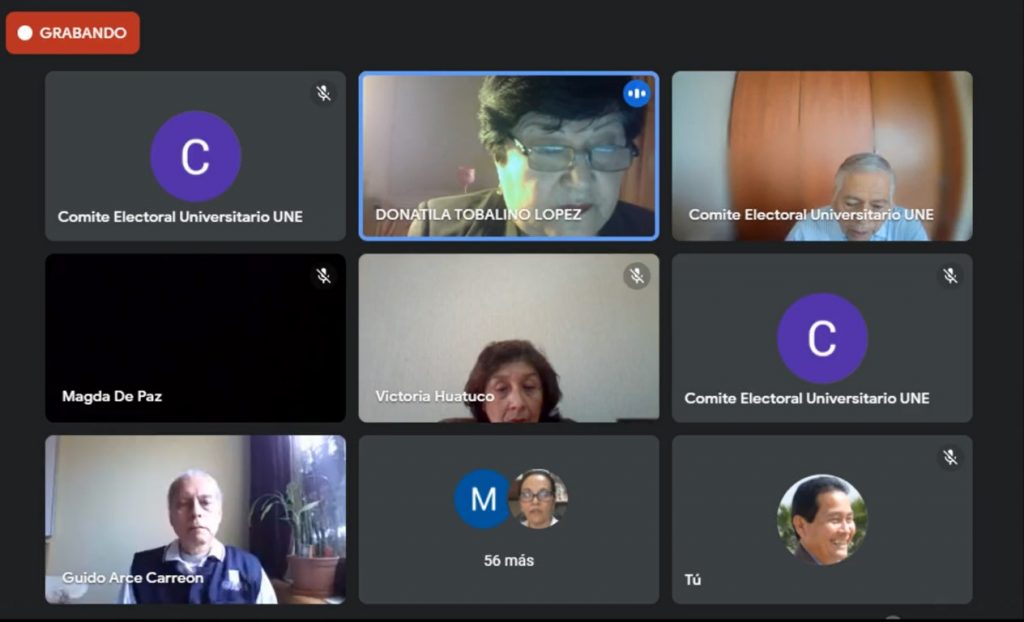Select Donatila Tobalino Lopez video tile
The image size is (1024, 622).
[509, 156]
